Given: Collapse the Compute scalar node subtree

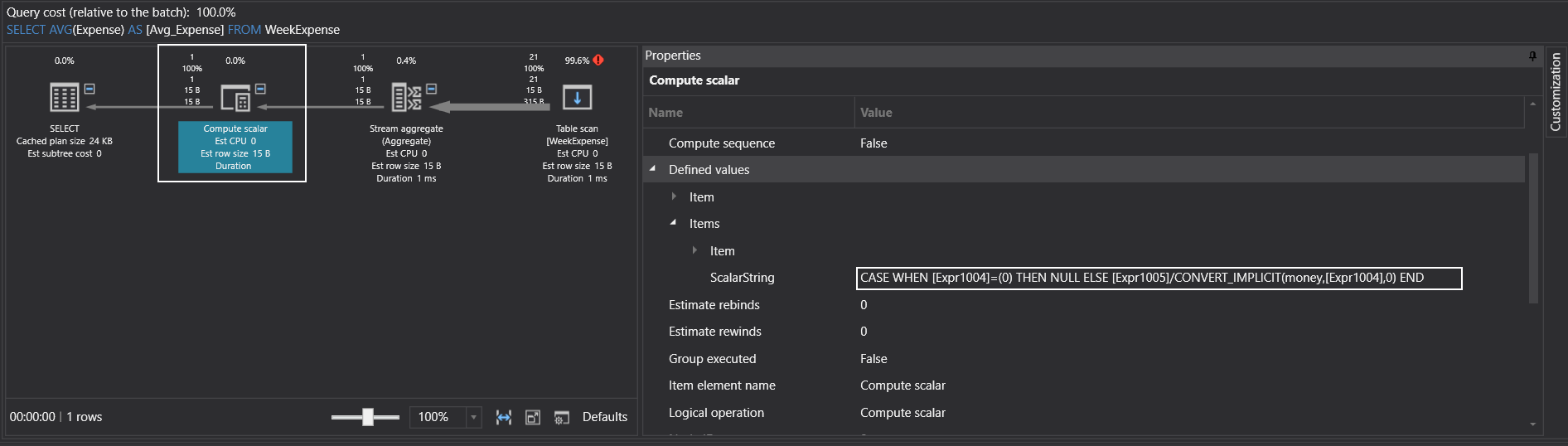Looking at the screenshot, I should tap(260, 89).
